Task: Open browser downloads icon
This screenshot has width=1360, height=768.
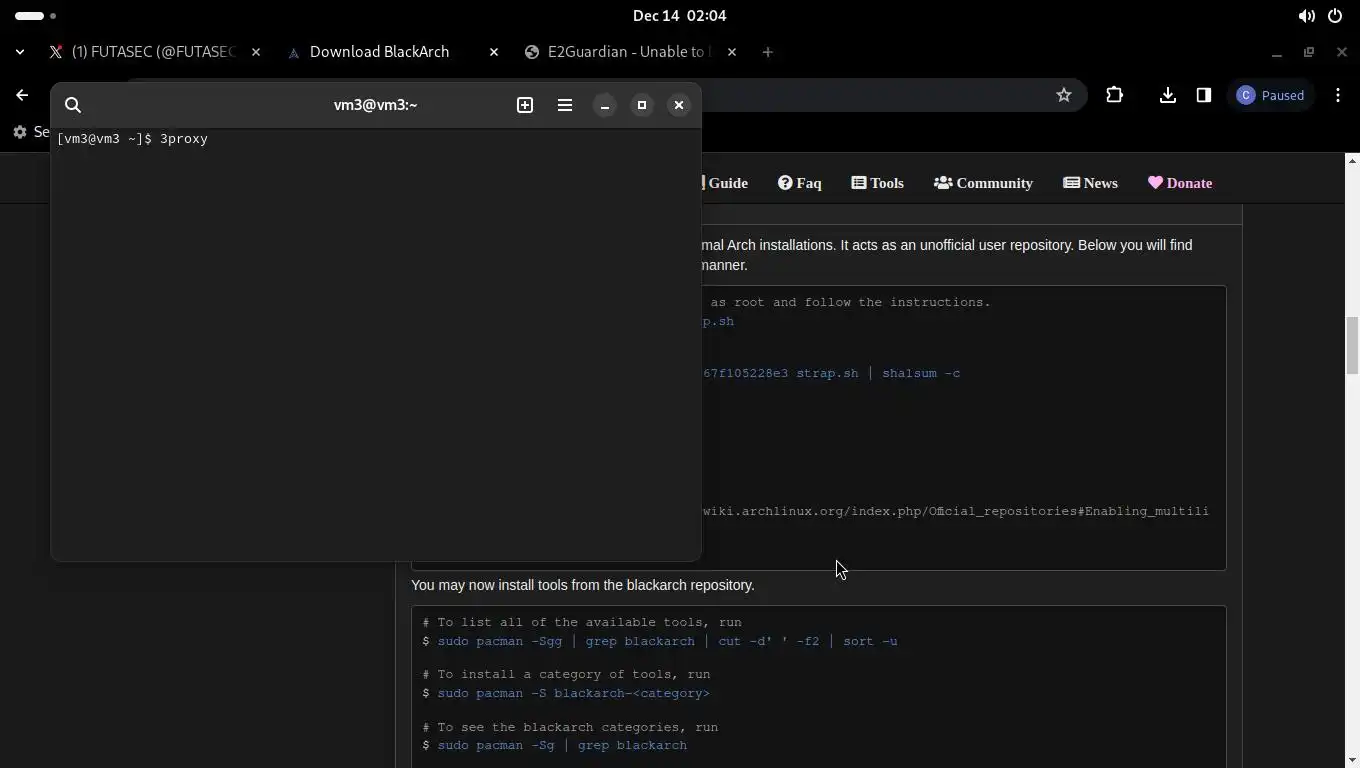Action: [x=1167, y=95]
